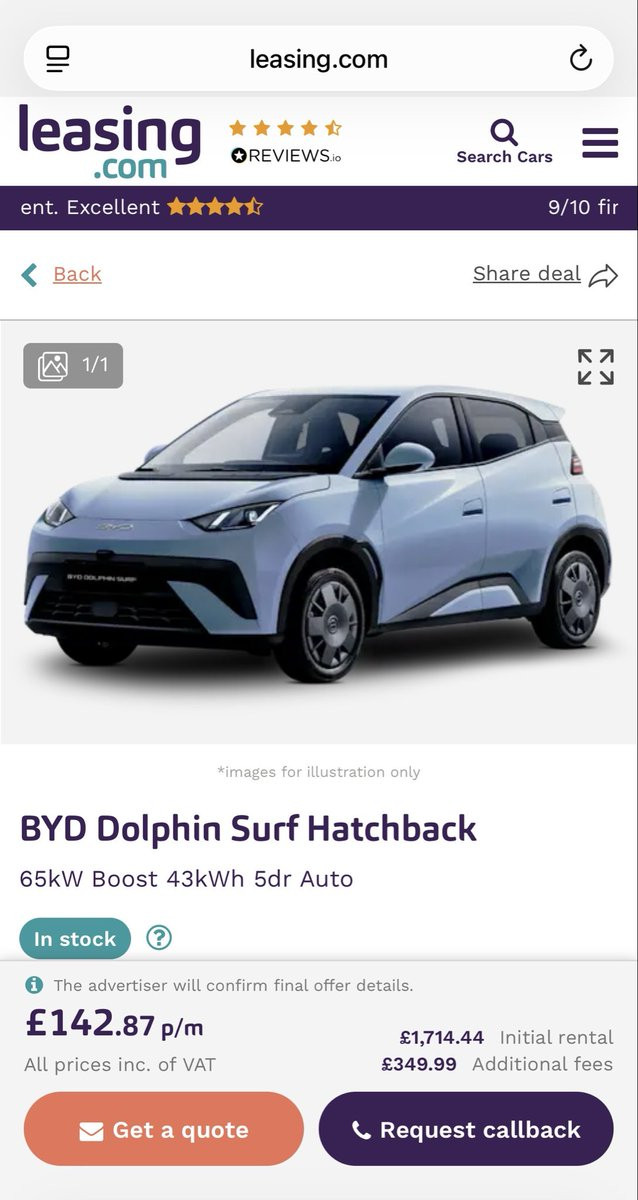Go back using the Back link
The image size is (638, 1200).
[x=77, y=274]
